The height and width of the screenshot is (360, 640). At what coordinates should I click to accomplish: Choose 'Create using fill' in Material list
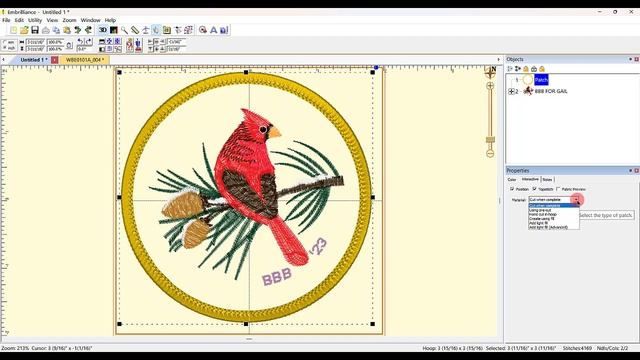coord(554,219)
